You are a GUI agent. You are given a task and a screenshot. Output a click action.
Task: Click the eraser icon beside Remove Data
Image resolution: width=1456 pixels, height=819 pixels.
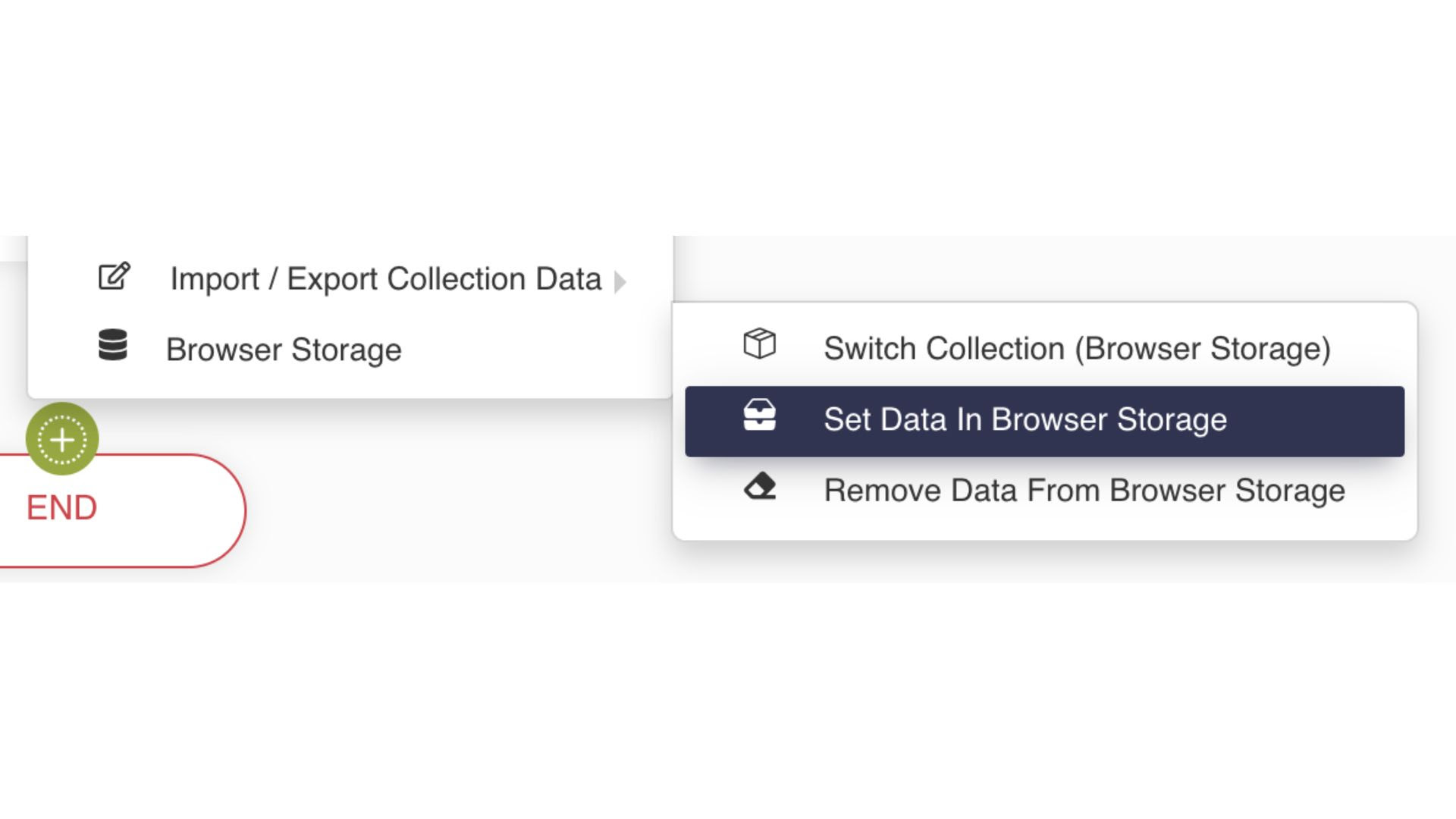(760, 487)
